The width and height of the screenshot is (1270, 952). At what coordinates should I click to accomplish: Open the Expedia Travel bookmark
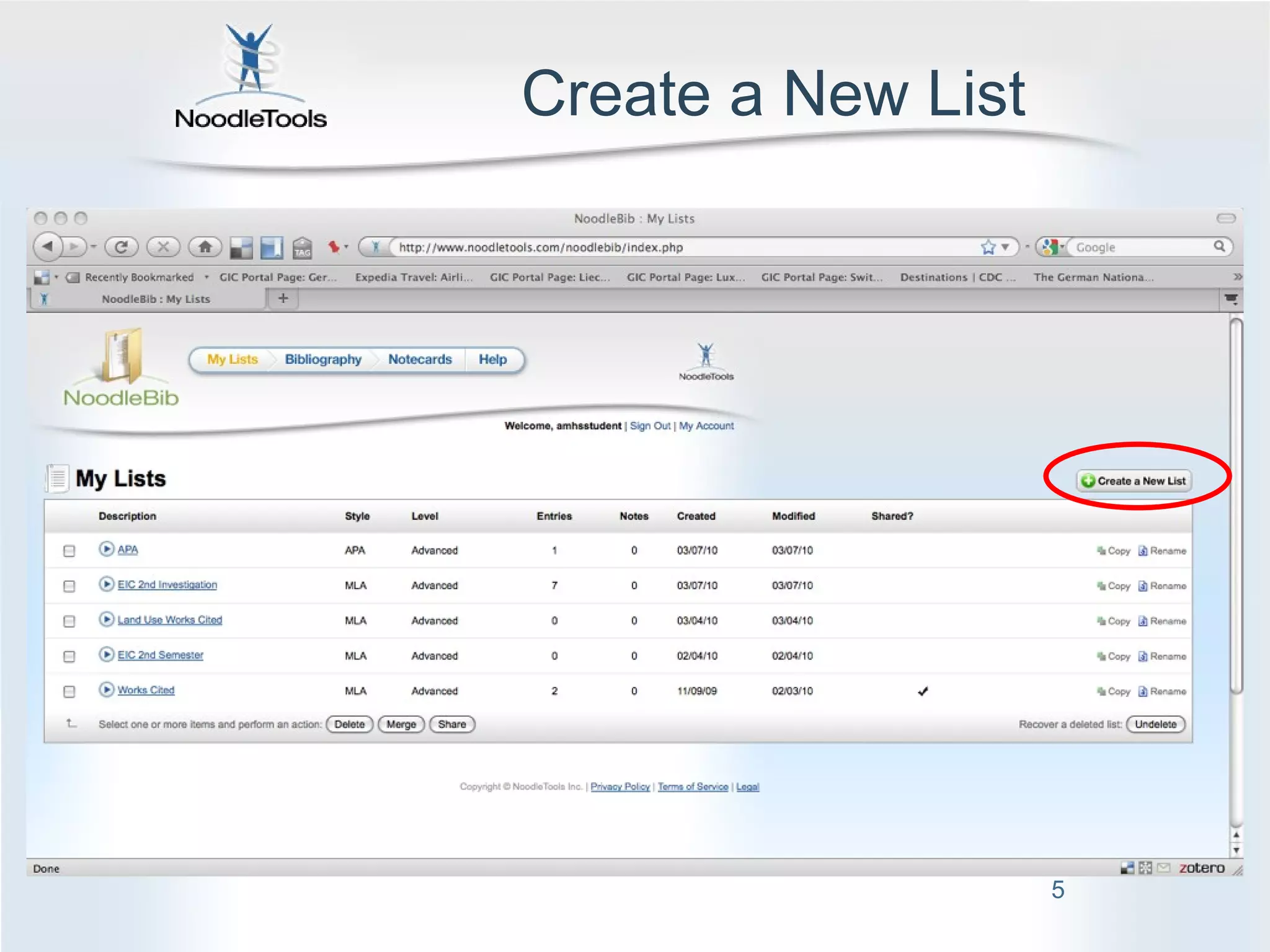pyautogui.click(x=414, y=277)
